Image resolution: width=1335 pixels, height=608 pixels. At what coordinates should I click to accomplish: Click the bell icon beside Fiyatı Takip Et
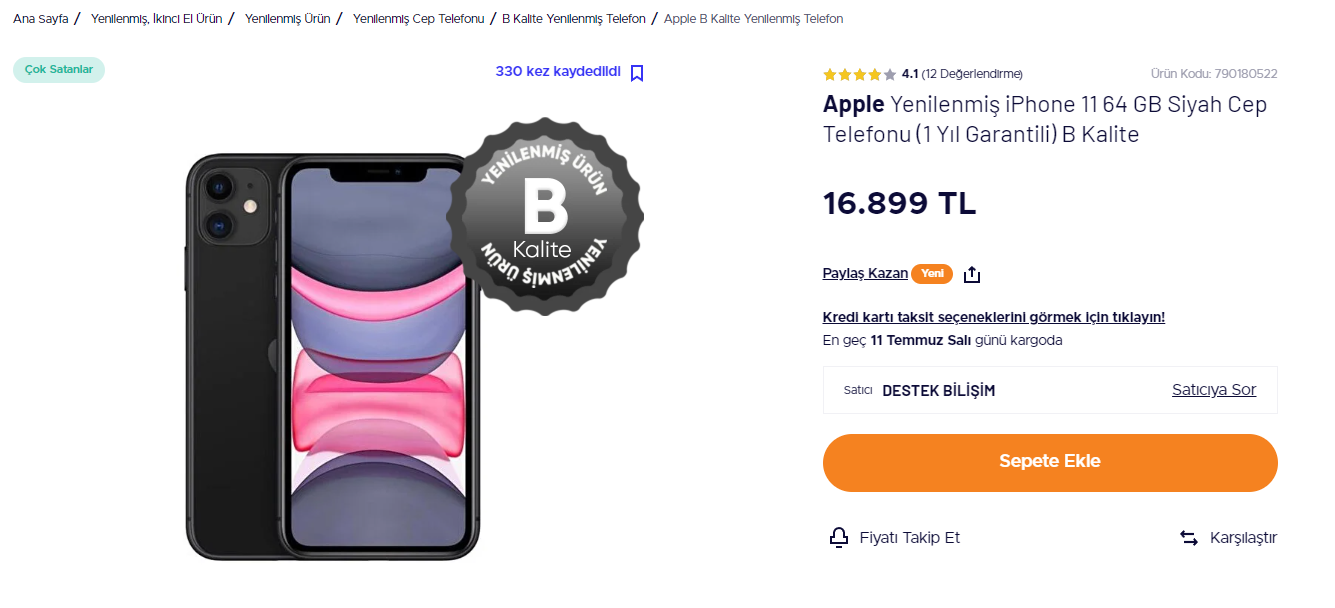click(838, 537)
